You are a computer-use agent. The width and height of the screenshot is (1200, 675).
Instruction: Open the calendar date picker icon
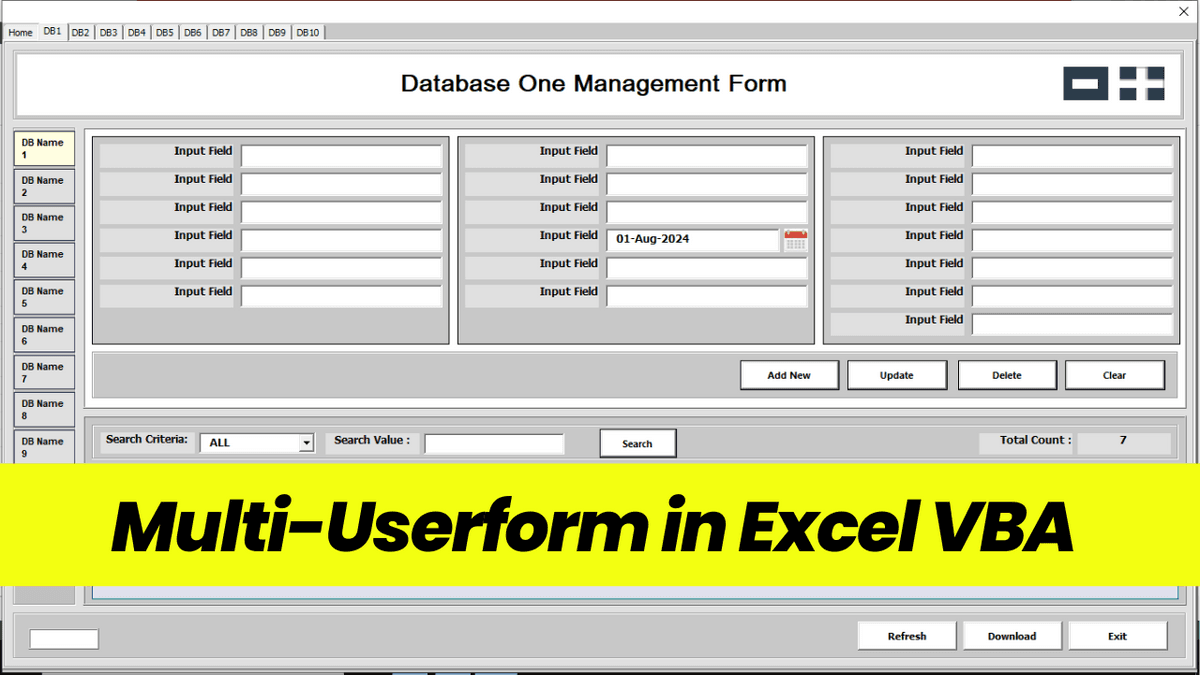[x=795, y=240]
